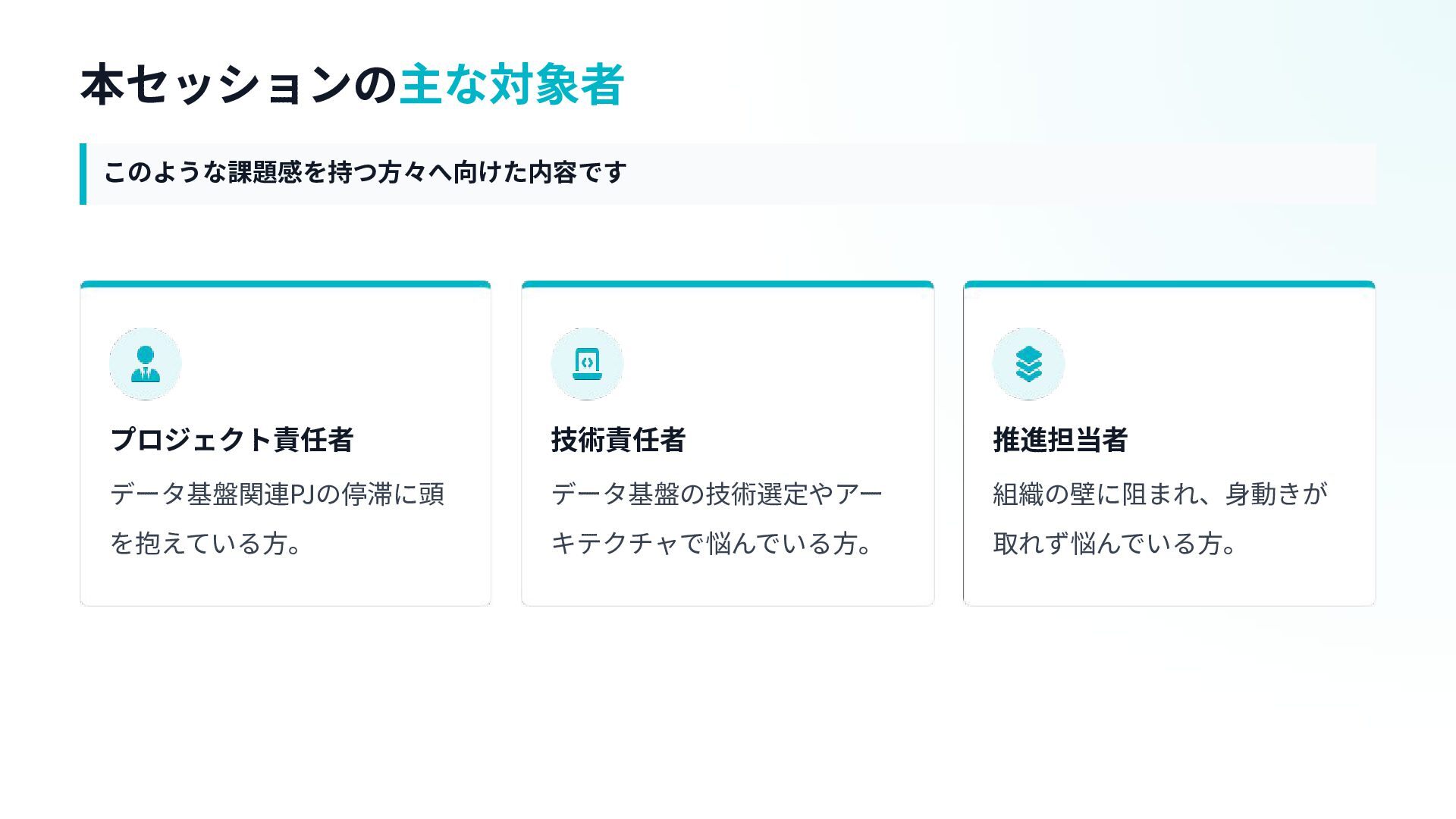Click the line 組織の壁に阻まれ、身動きが

(x=1160, y=494)
